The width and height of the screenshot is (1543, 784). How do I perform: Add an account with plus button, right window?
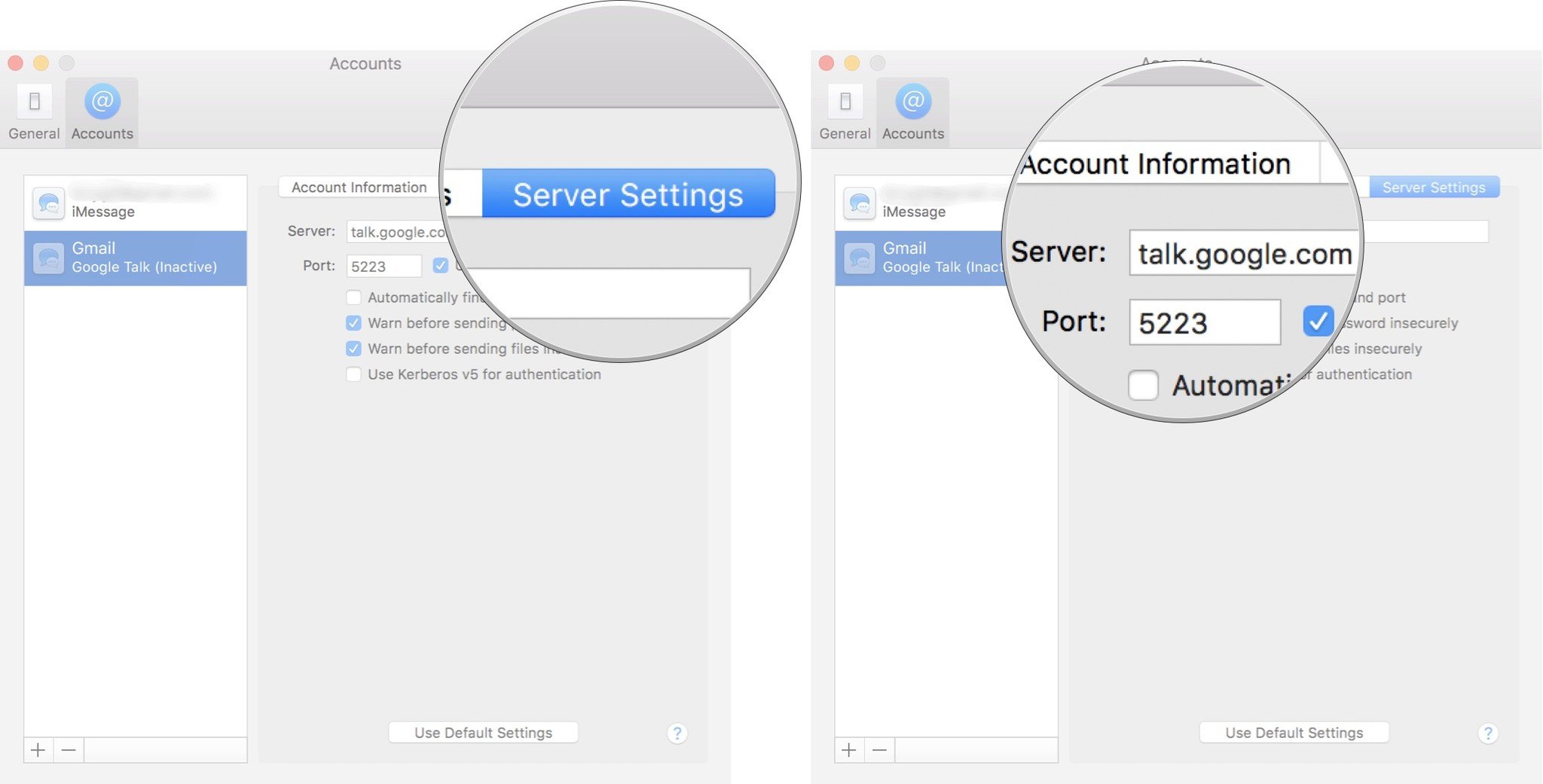(849, 750)
